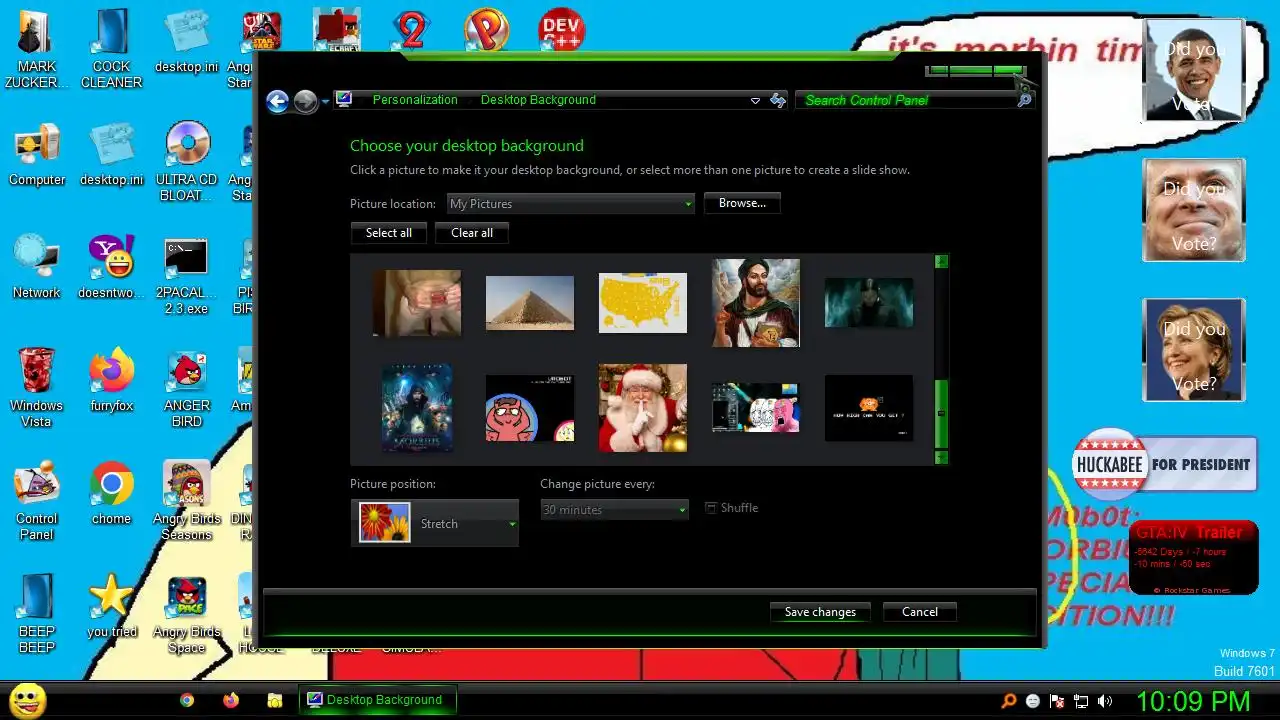Click Desktop Background breadcrumb entry

point(538,100)
